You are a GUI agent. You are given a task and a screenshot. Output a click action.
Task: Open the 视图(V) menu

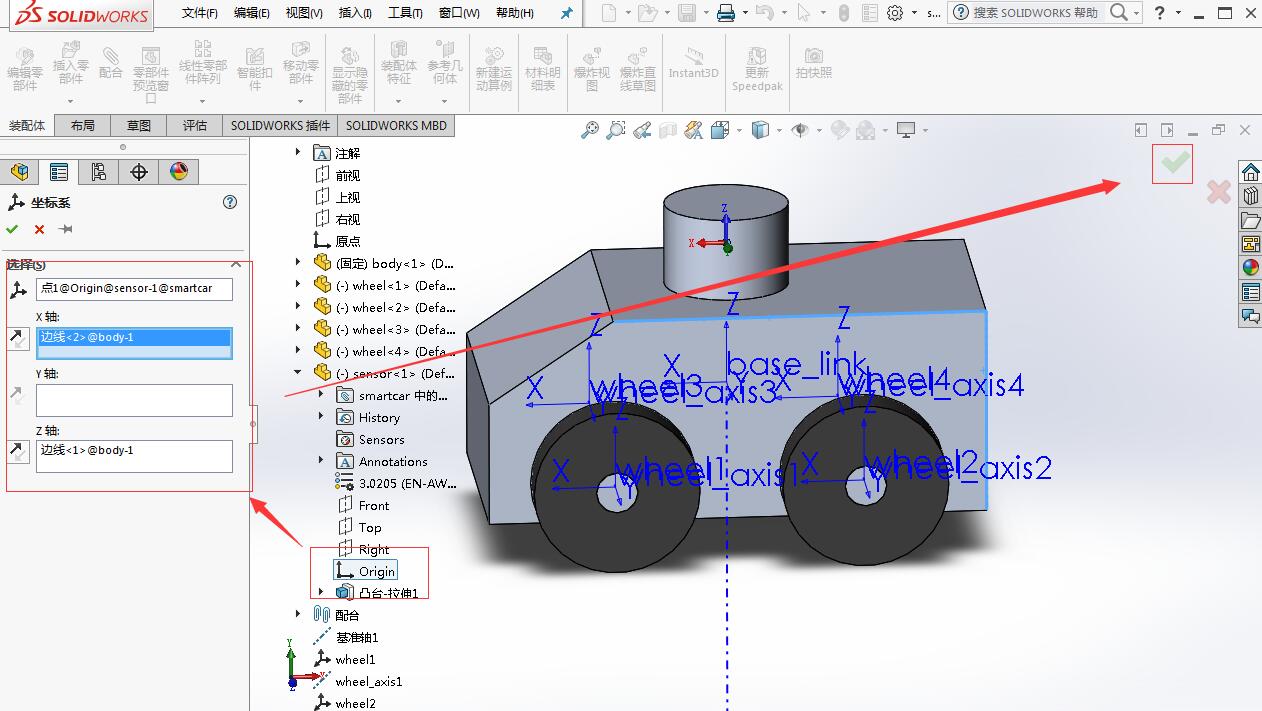(304, 13)
